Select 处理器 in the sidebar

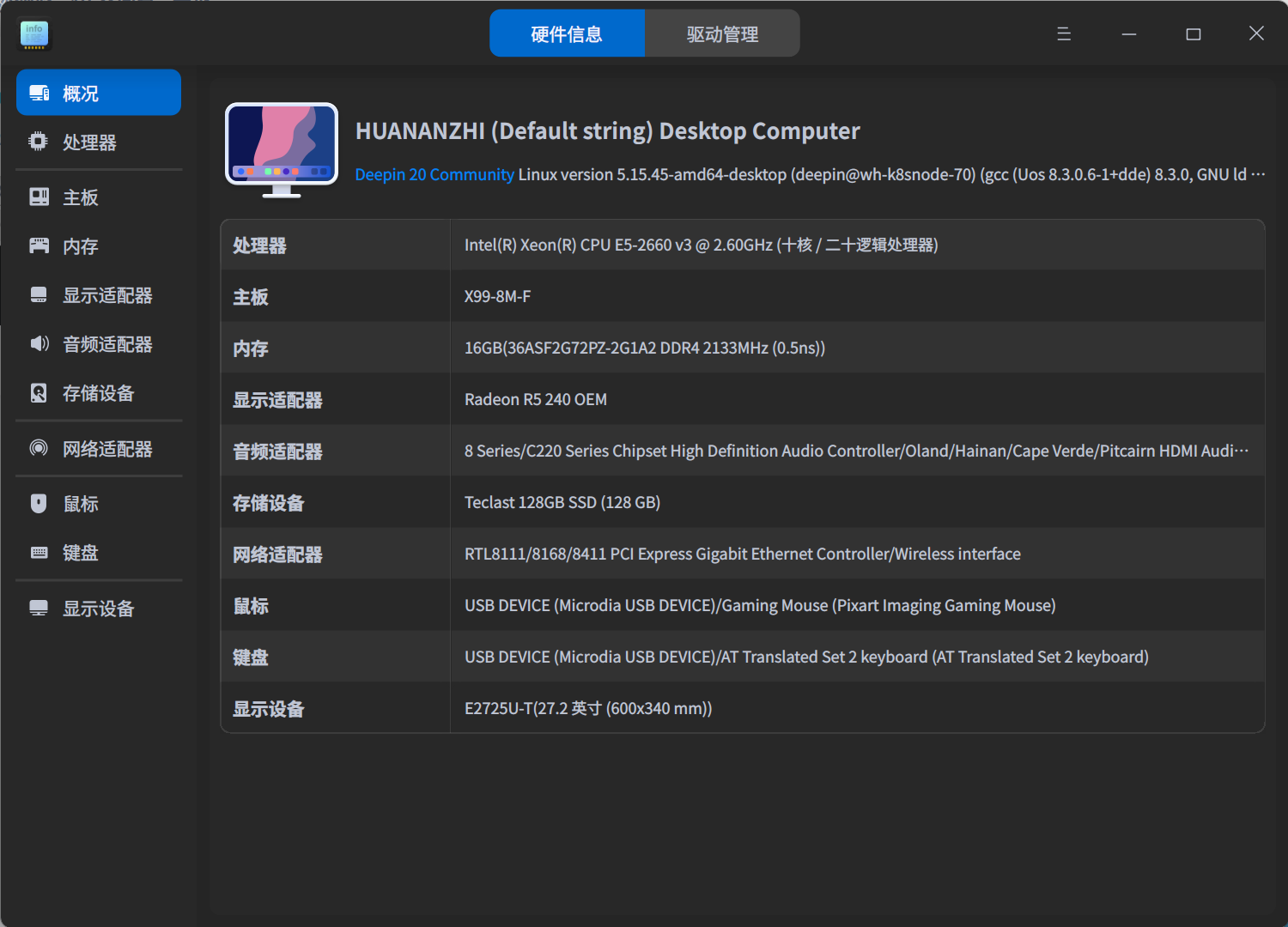(99, 142)
